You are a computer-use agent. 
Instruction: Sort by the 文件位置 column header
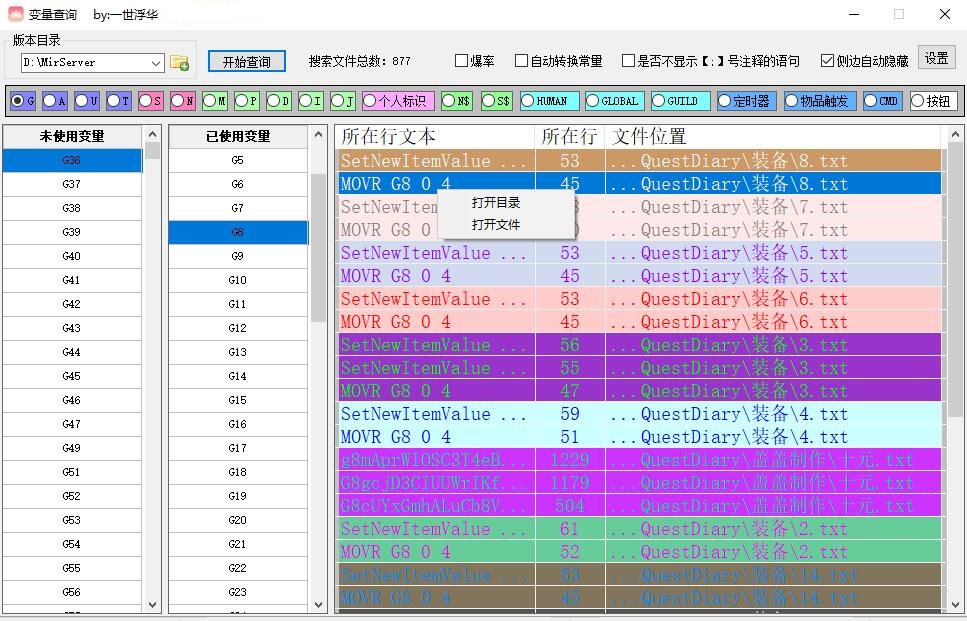coord(773,136)
